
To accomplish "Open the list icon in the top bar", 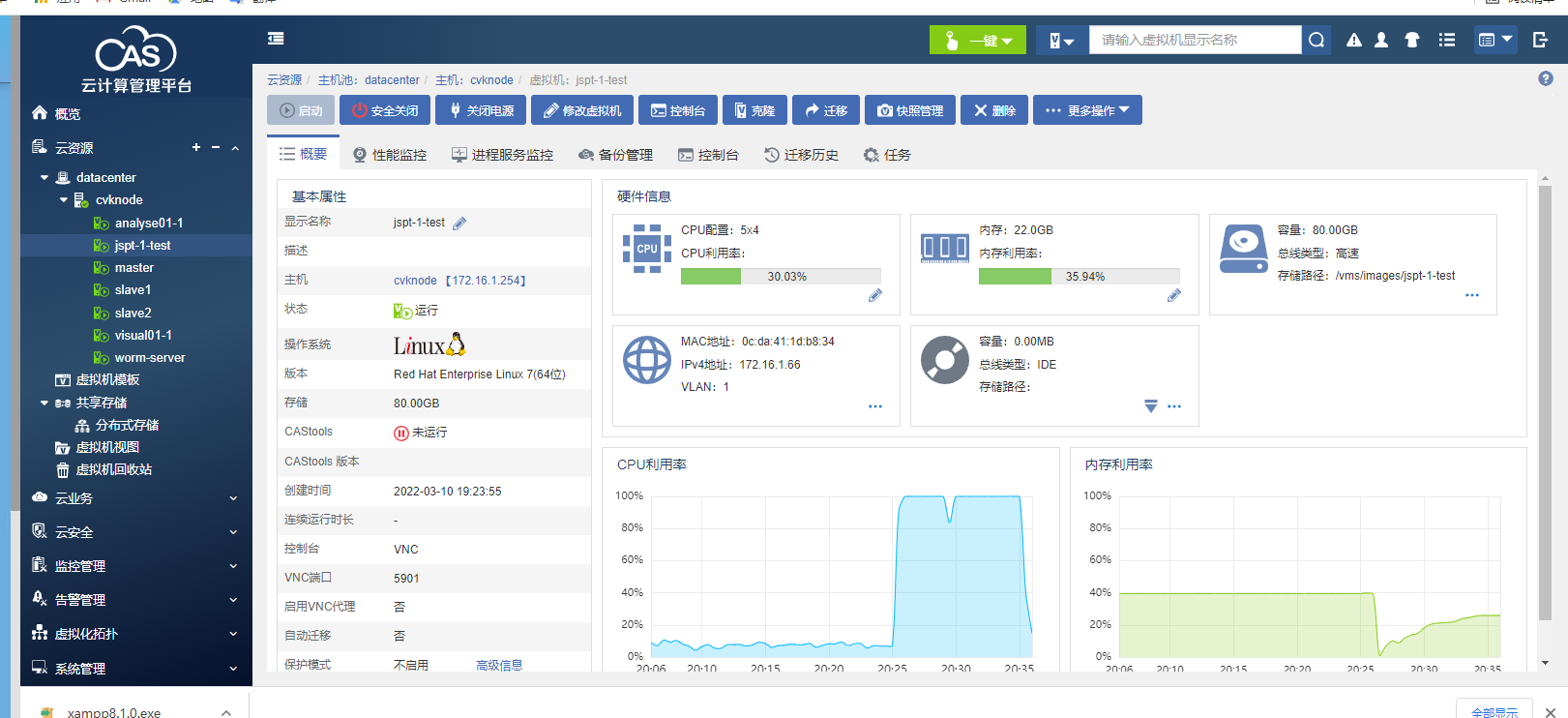I will pos(1447,40).
